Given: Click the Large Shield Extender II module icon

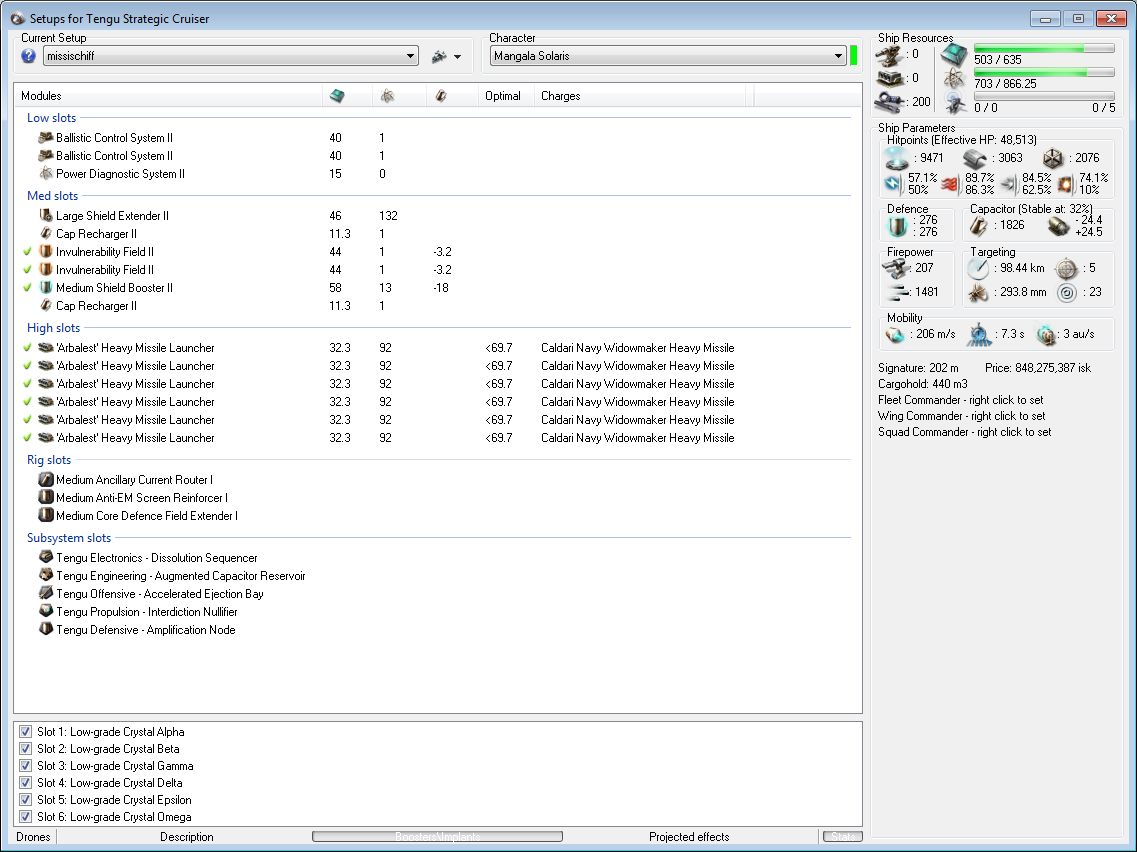Looking at the screenshot, I should [x=45, y=216].
